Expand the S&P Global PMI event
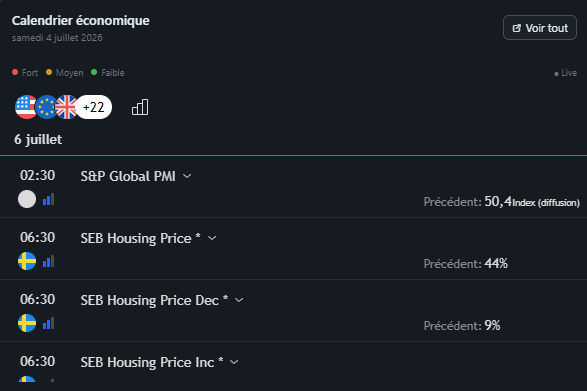Image resolution: width=587 pixels, height=391 pixels. pos(187,176)
